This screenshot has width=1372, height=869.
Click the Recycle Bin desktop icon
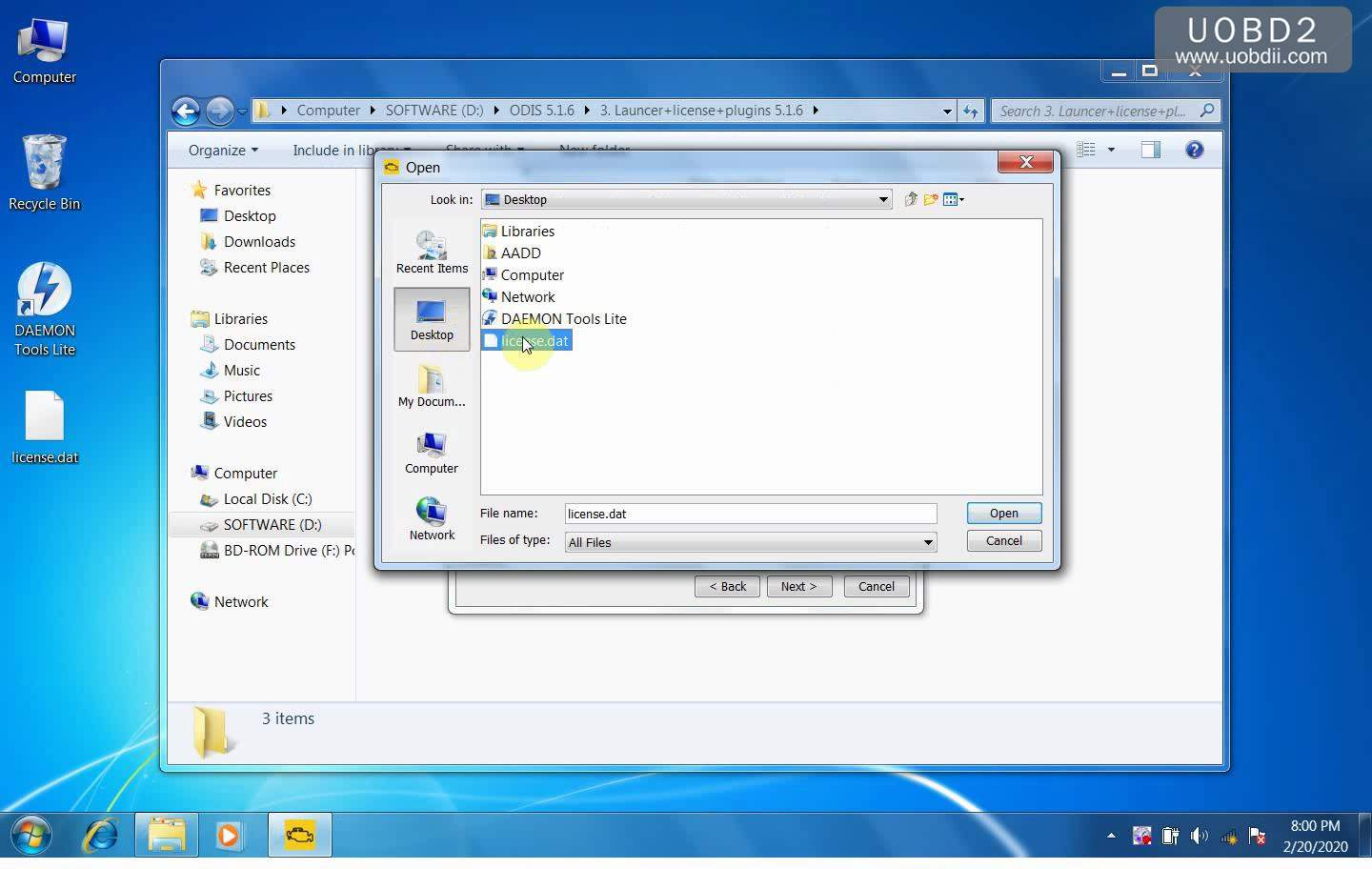(x=44, y=172)
